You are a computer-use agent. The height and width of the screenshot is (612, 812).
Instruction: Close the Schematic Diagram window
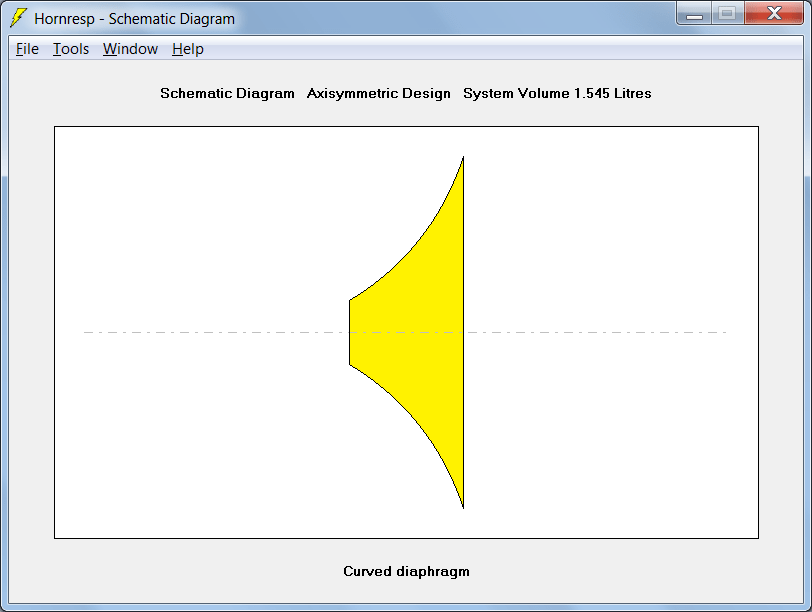tap(774, 14)
